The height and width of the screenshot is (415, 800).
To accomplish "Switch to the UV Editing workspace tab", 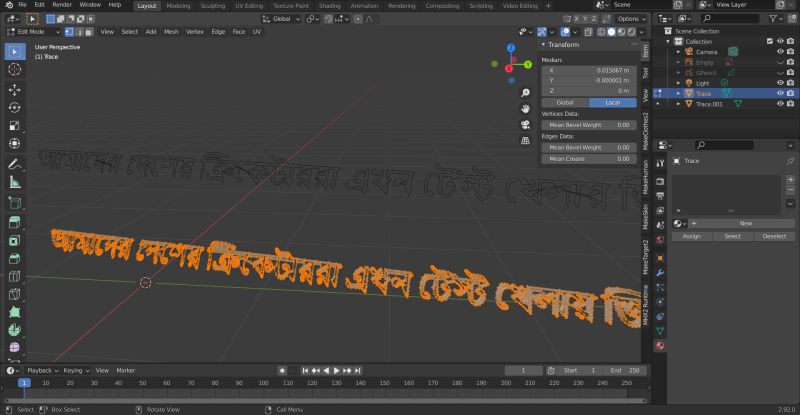I will pos(249,6).
